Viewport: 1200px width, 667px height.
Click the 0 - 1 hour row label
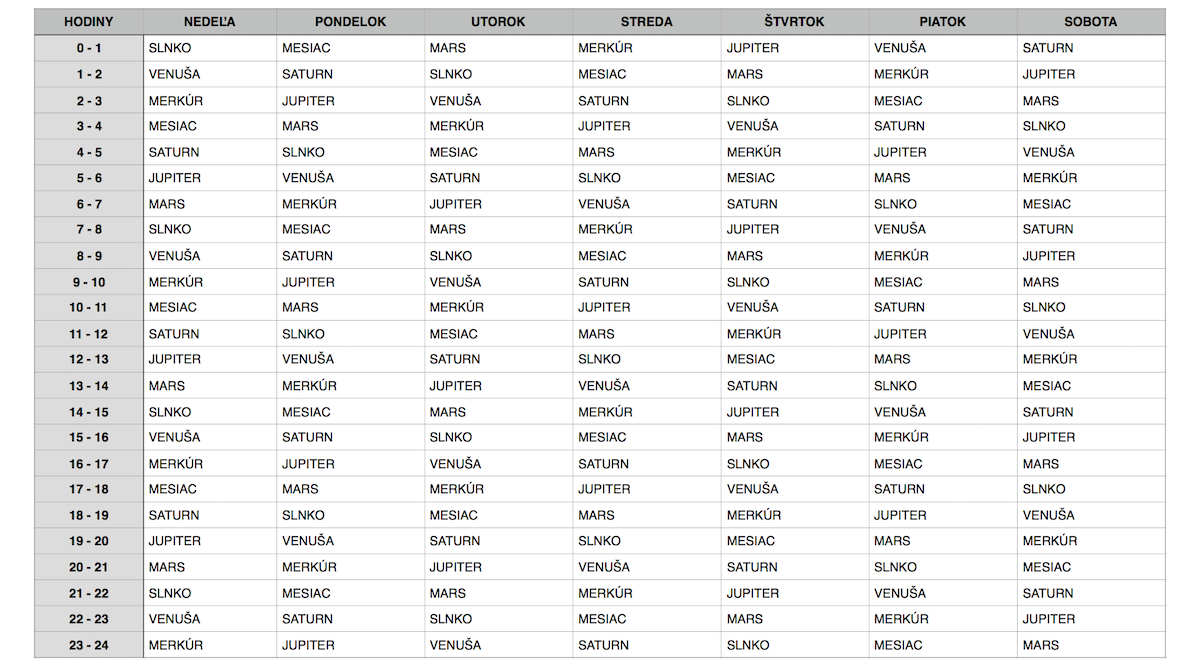88,48
